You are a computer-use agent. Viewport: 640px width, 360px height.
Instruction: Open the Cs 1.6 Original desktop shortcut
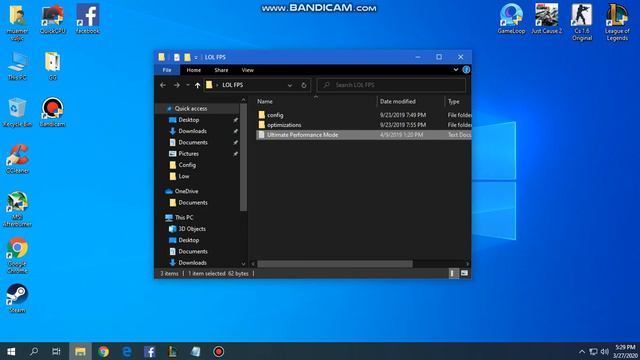click(582, 22)
